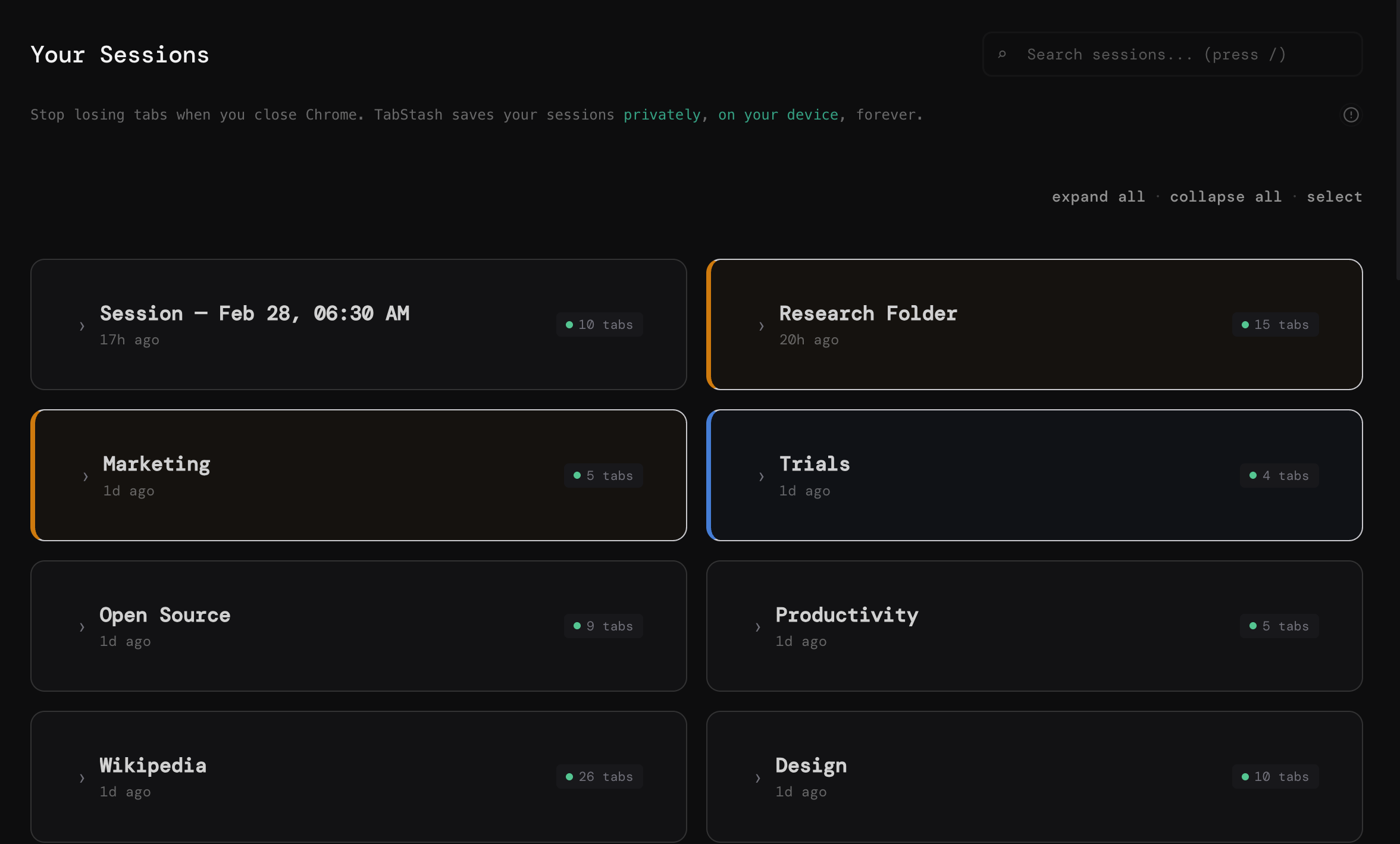Expand the Wikipedia session
1400x844 pixels.
pos(81,777)
